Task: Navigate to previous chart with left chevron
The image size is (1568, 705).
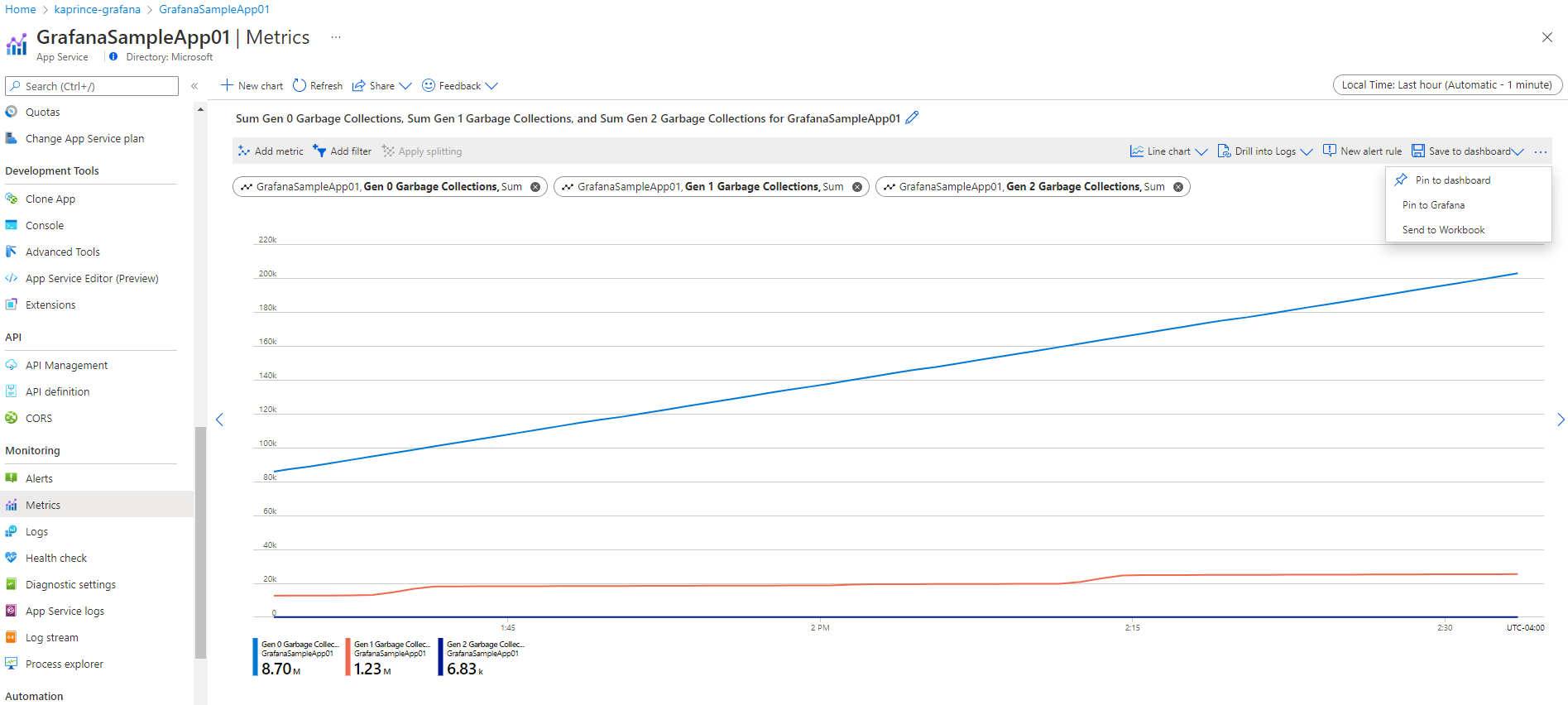Action: coord(219,420)
